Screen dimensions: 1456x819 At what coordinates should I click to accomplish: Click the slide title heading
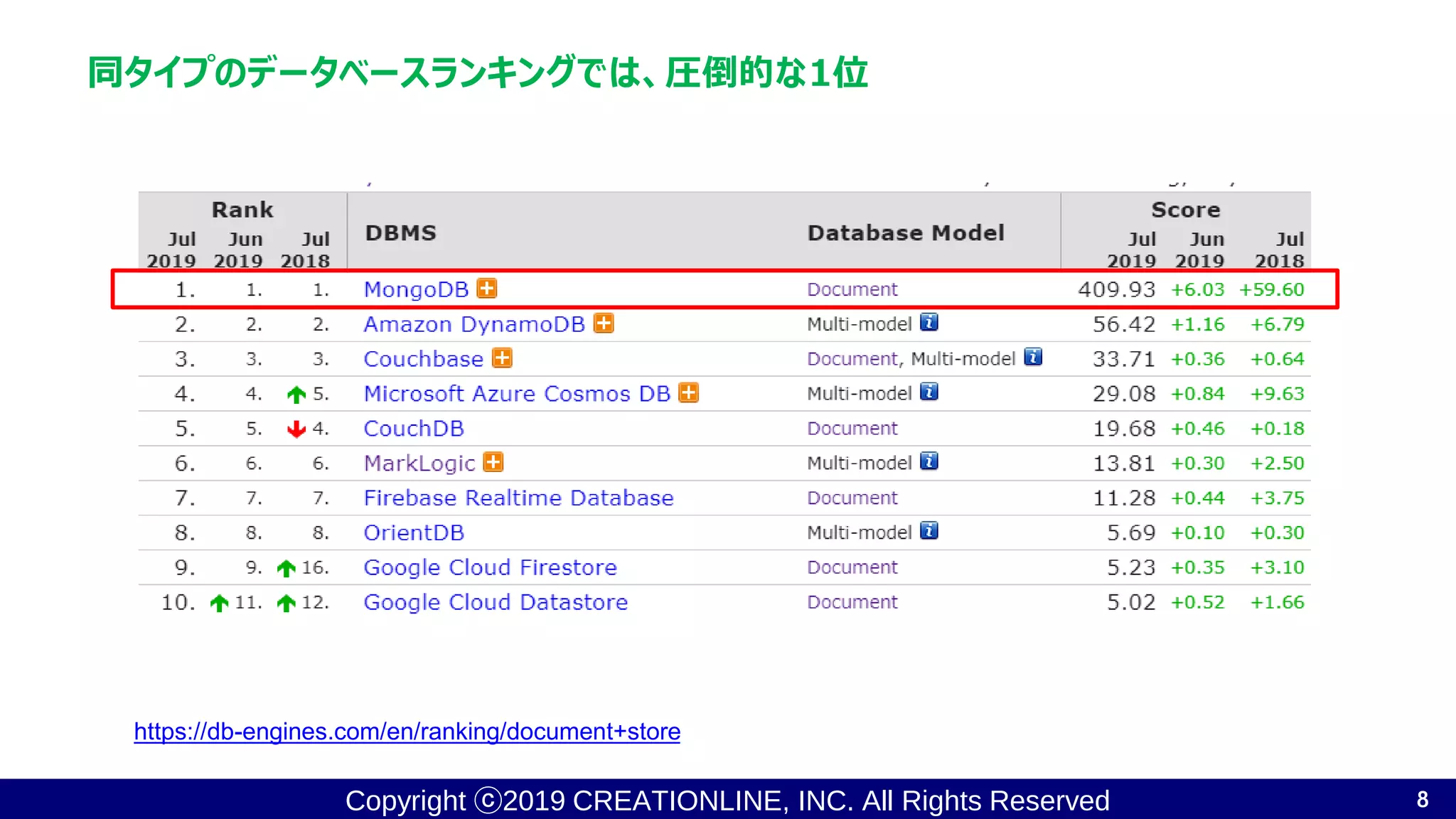click(478, 73)
